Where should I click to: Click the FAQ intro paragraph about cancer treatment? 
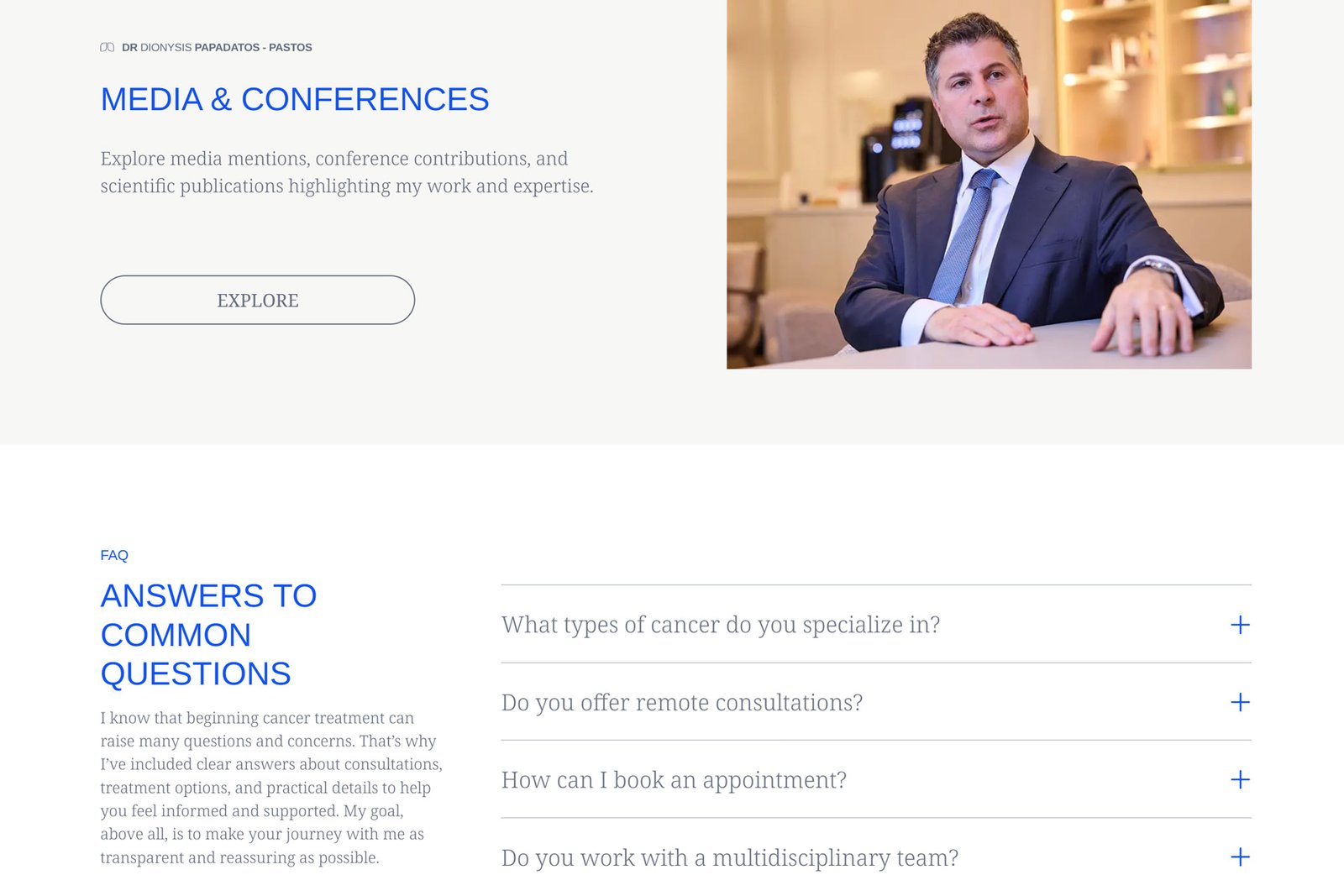(270, 787)
